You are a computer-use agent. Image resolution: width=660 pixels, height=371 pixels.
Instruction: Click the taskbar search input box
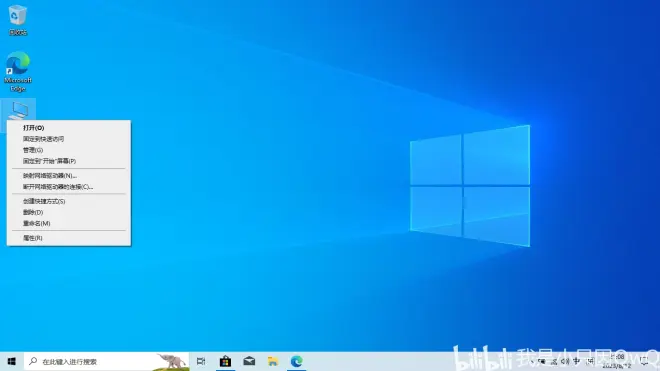pyautogui.click(x=106, y=361)
